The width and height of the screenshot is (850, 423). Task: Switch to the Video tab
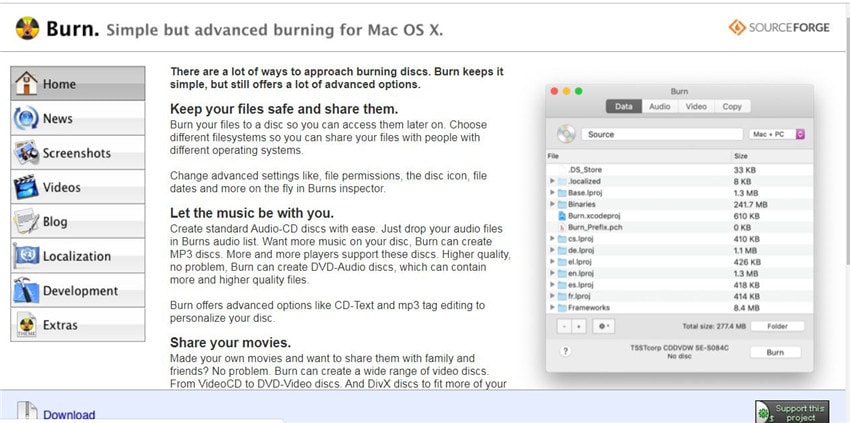tap(696, 106)
